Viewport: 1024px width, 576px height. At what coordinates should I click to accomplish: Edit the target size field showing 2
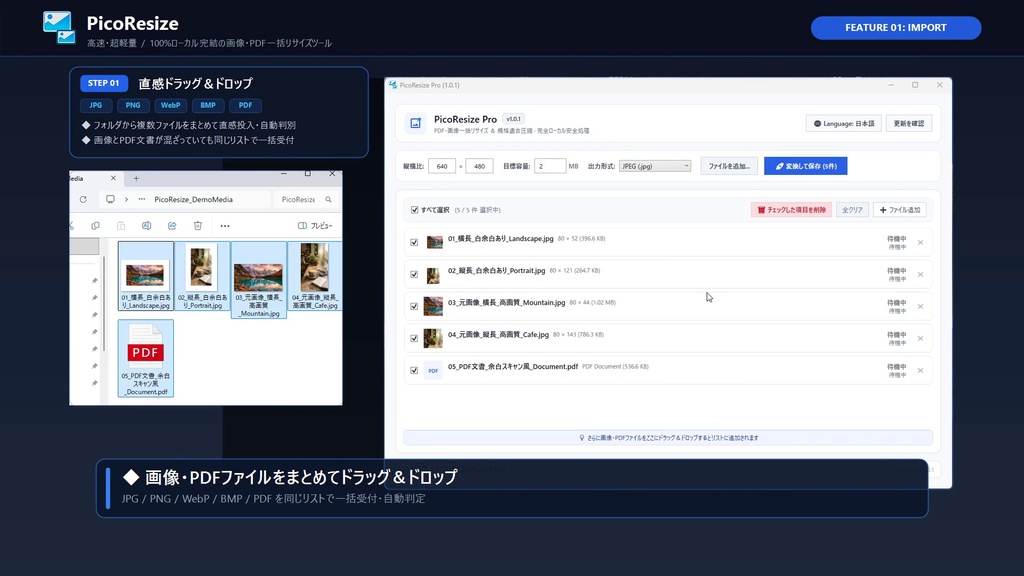550,166
